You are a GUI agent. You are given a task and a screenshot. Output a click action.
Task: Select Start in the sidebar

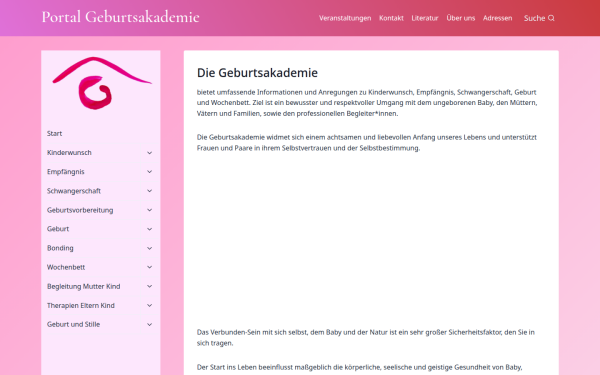click(x=54, y=134)
